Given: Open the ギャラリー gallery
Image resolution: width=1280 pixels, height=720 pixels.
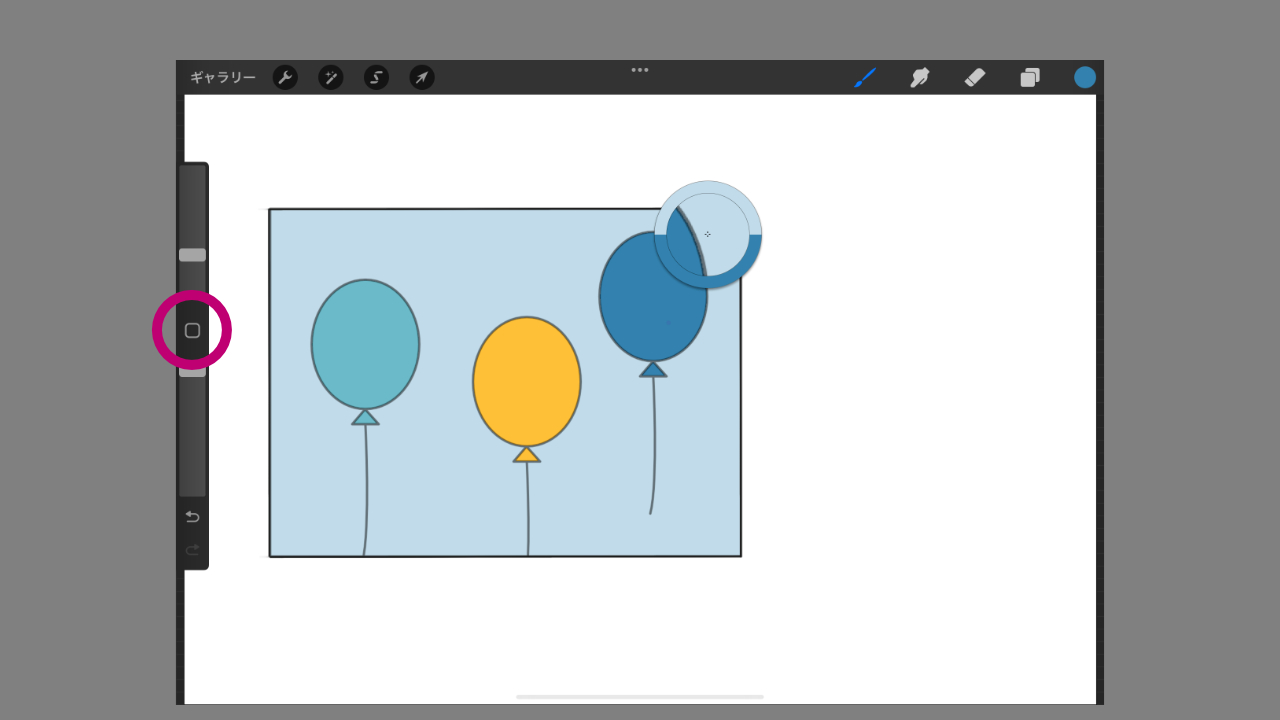Looking at the screenshot, I should (x=222, y=78).
